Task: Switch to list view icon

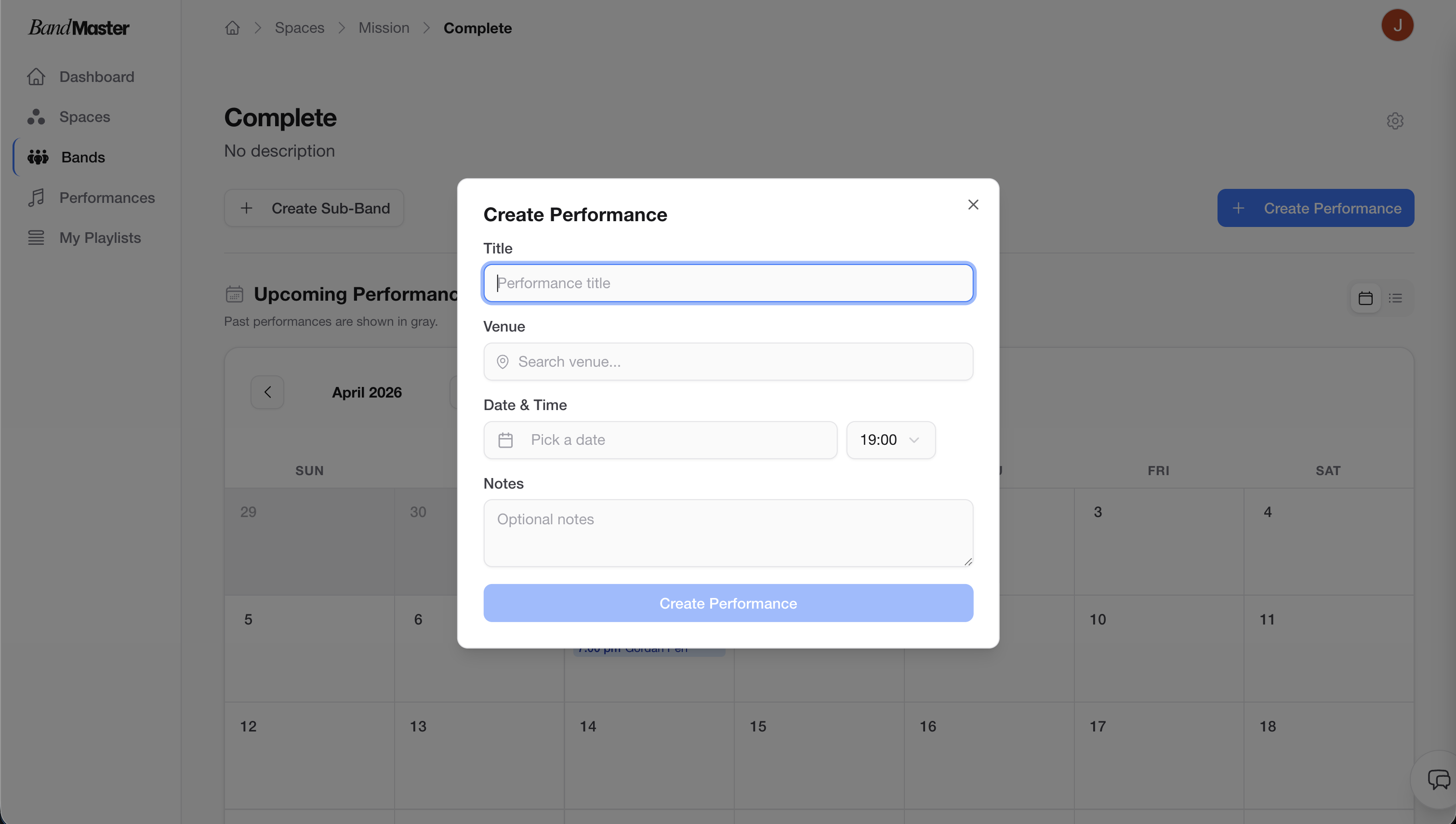Action: pos(1395,298)
